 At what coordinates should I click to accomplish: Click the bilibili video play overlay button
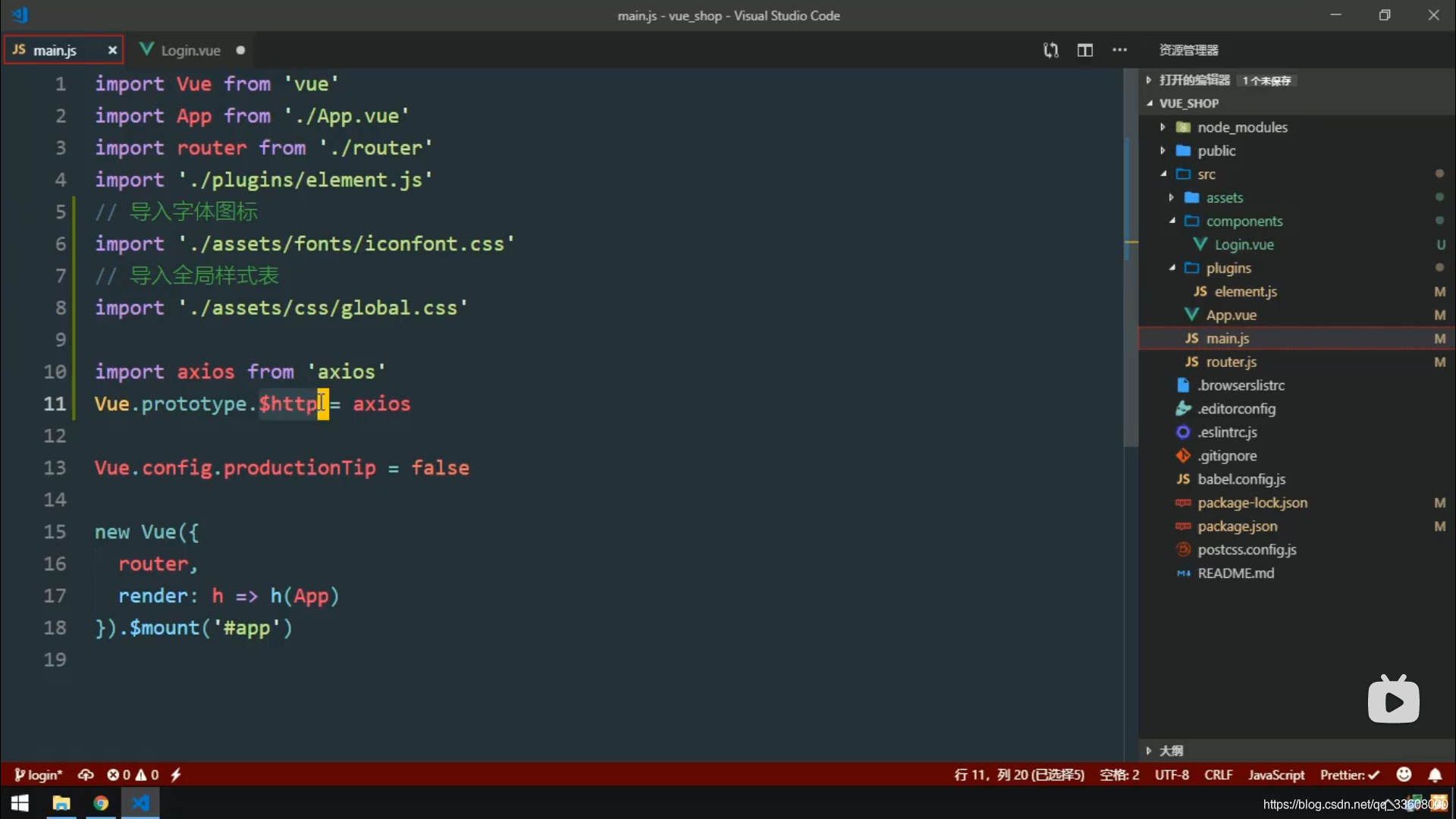coord(1394,699)
